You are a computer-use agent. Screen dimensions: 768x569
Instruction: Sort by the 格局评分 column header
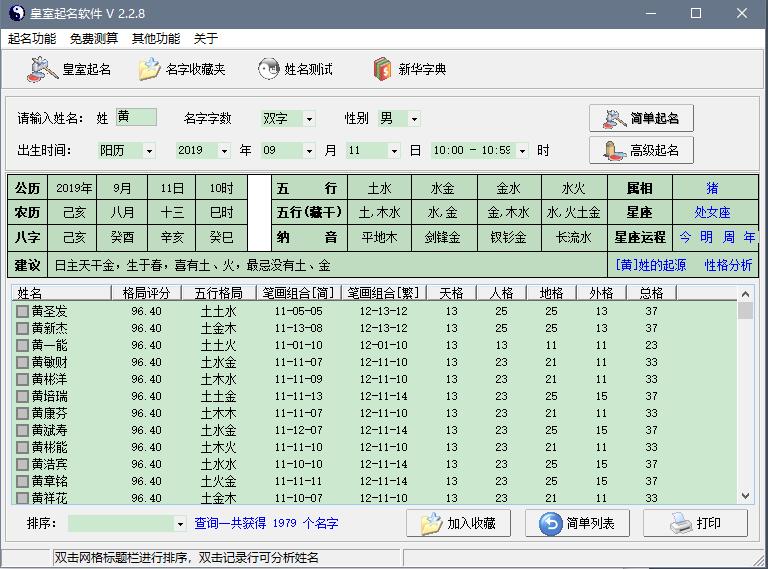tap(146, 293)
